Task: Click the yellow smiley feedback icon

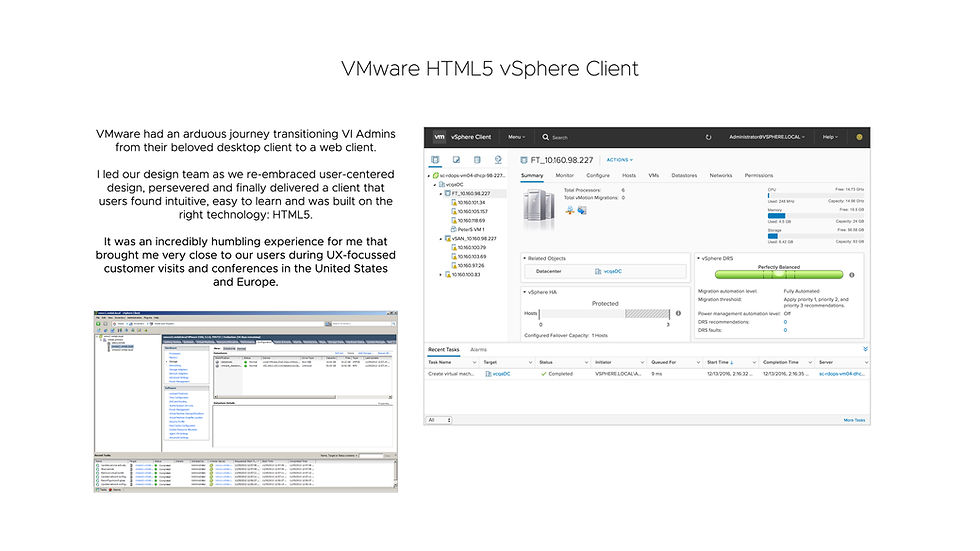Action: 859,137
